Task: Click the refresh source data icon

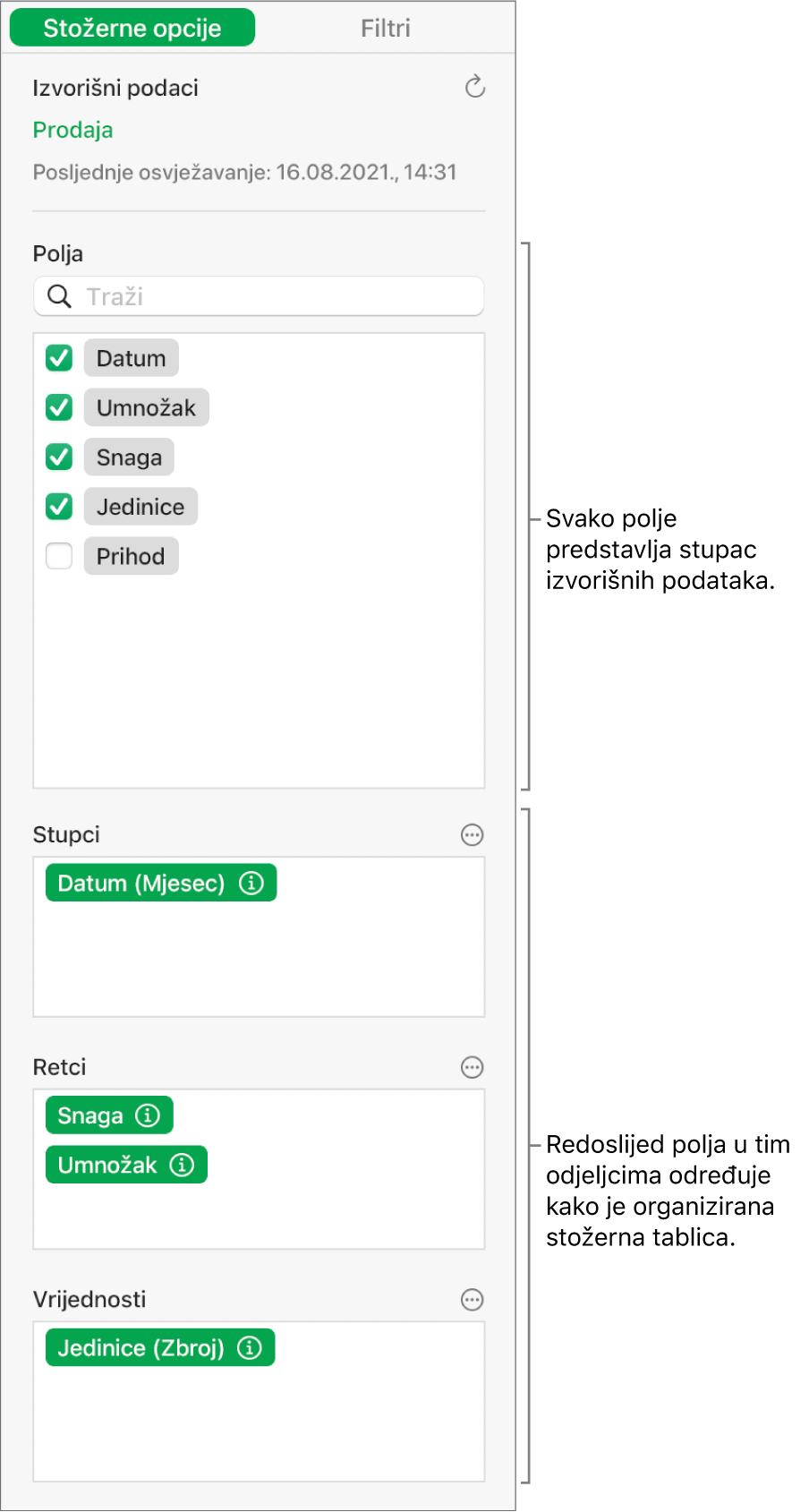Action: [475, 87]
